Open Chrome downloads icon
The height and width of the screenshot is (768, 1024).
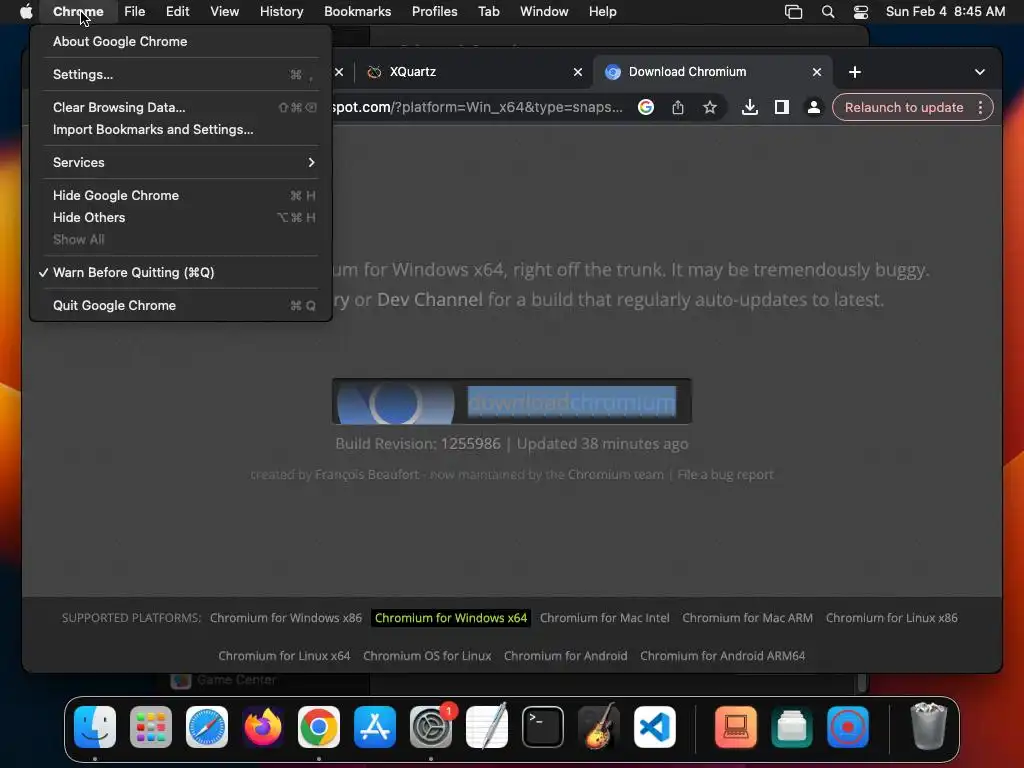coord(750,107)
